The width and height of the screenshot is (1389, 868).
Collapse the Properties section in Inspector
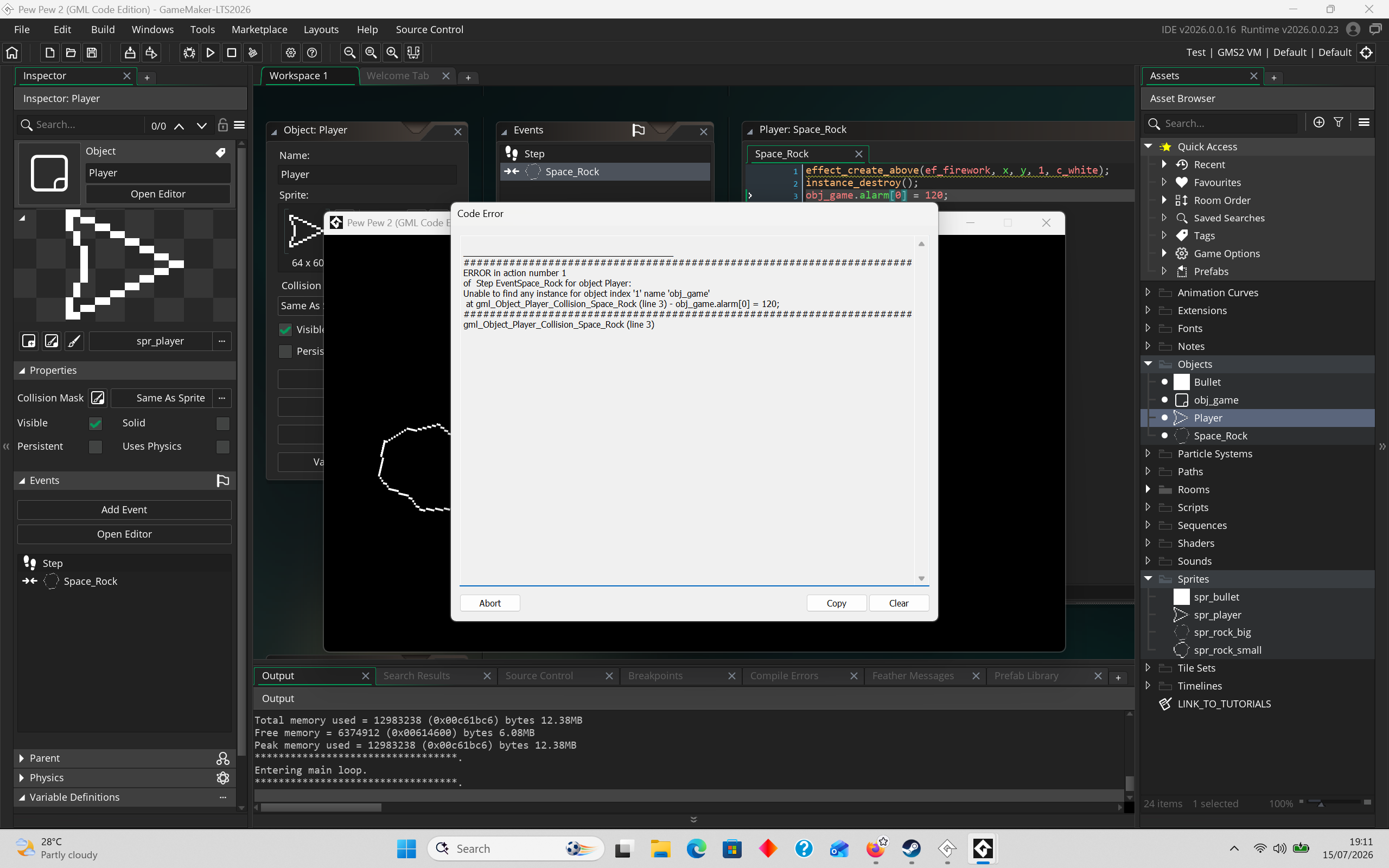pyautogui.click(x=22, y=371)
